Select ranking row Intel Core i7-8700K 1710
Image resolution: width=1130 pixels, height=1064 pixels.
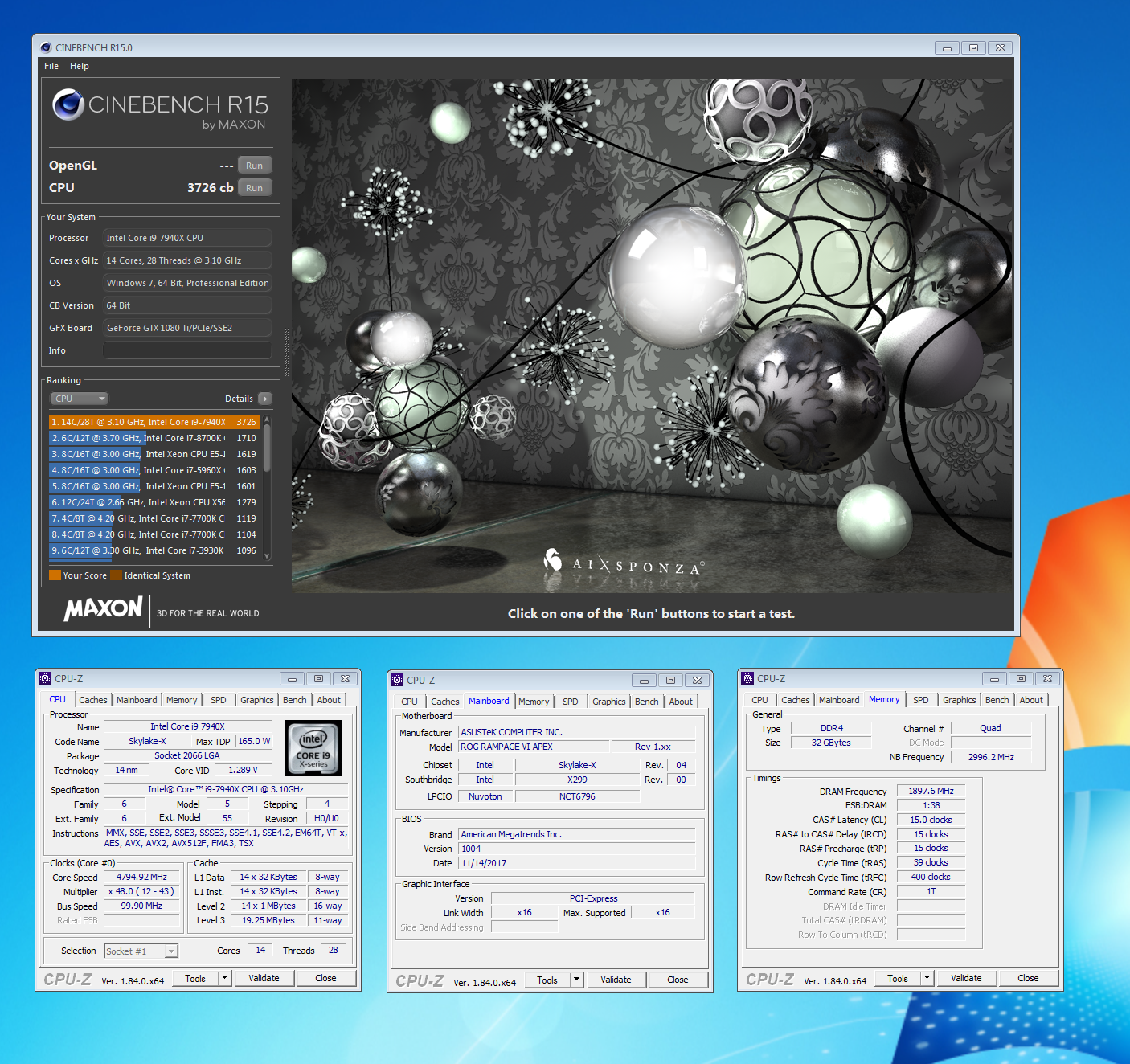click(x=154, y=438)
